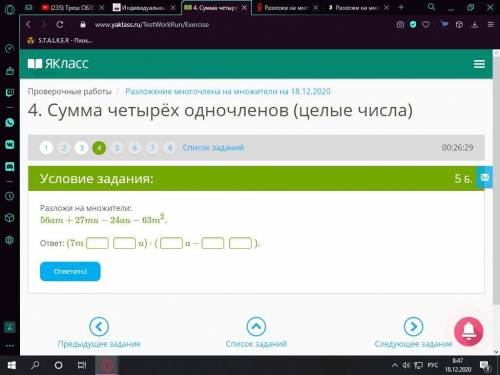Click the РУС language indicator
Screen dimensions: 500x375
[x=433, y=365]
